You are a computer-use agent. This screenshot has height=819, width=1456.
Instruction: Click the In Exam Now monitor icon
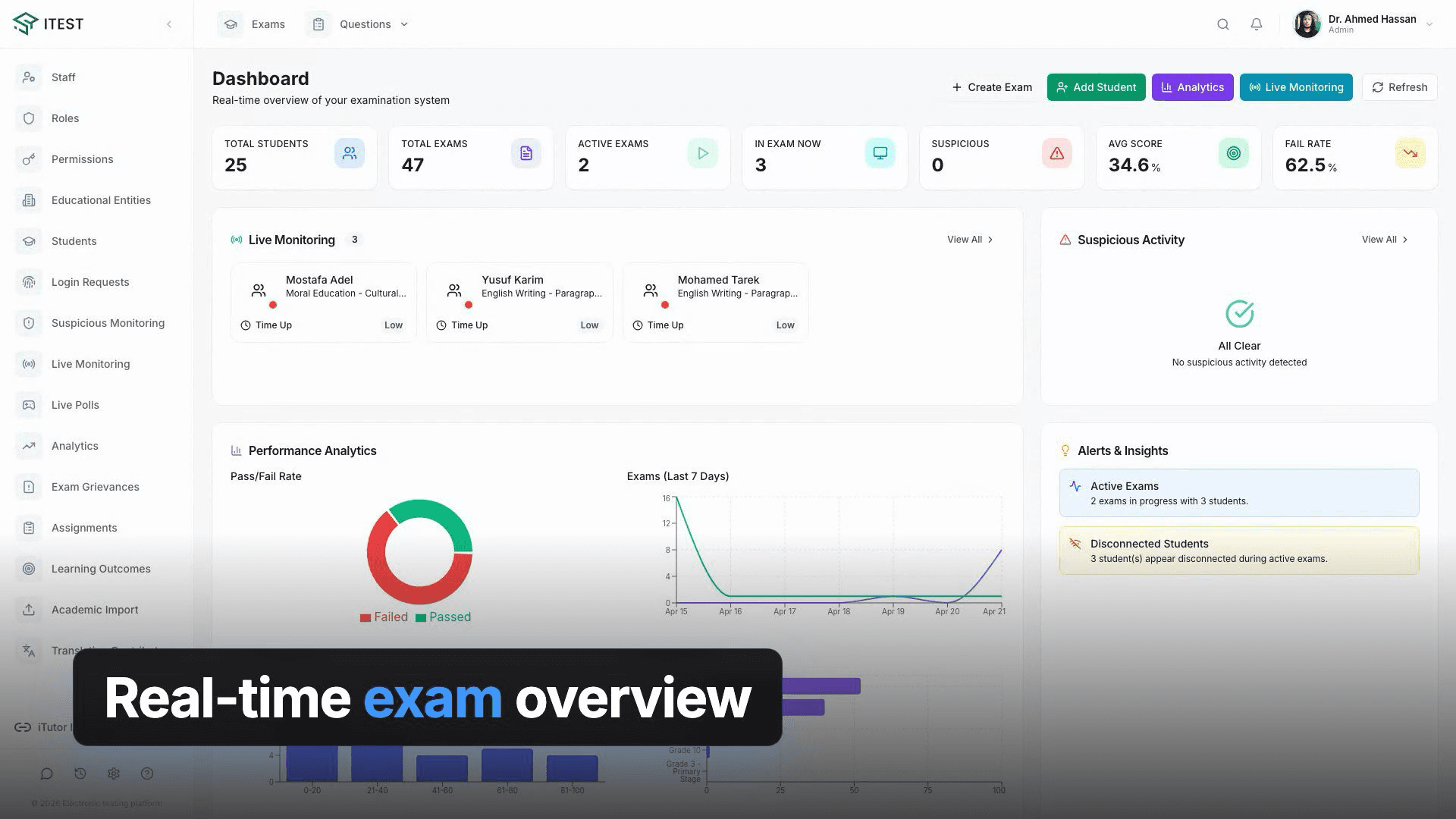click(880, 153)
